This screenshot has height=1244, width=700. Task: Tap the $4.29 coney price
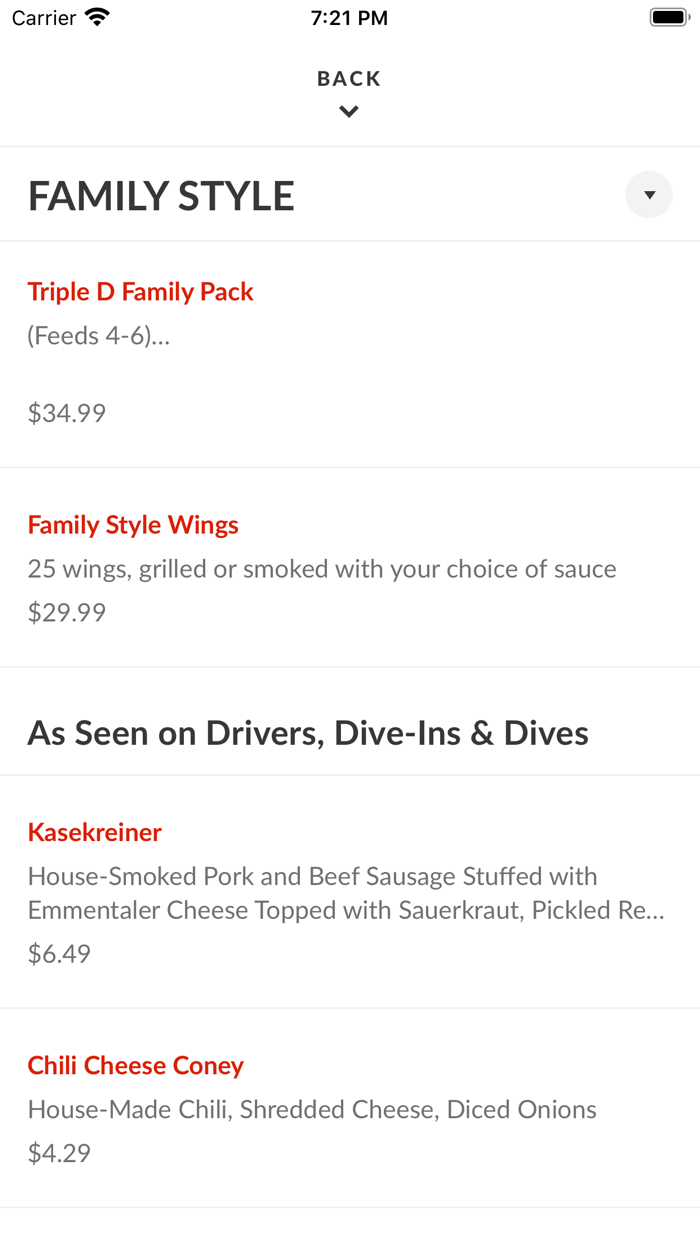tap(60, 1153)
